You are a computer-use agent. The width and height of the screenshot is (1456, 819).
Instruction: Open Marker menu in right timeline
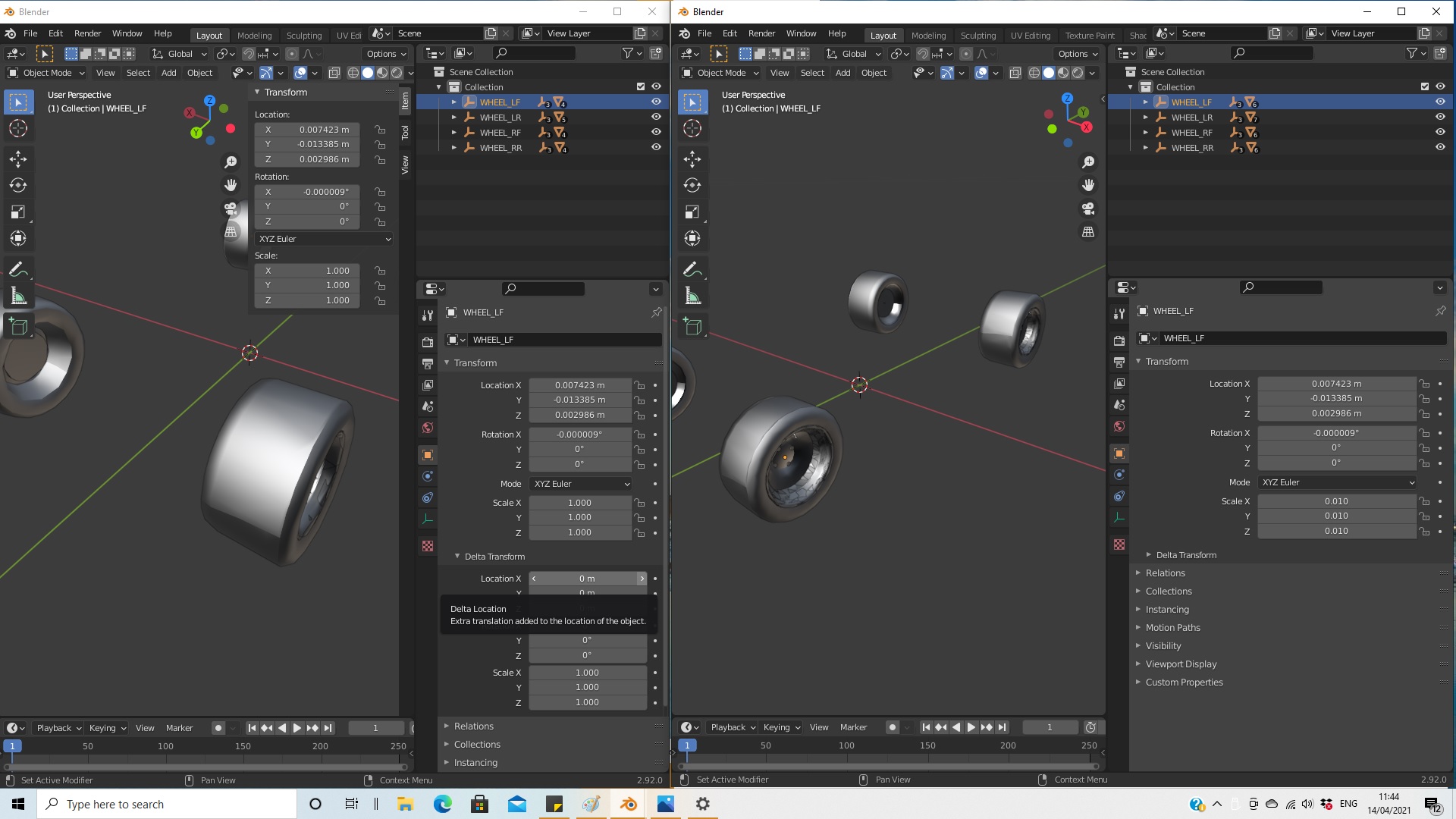[x=853, y=727]
